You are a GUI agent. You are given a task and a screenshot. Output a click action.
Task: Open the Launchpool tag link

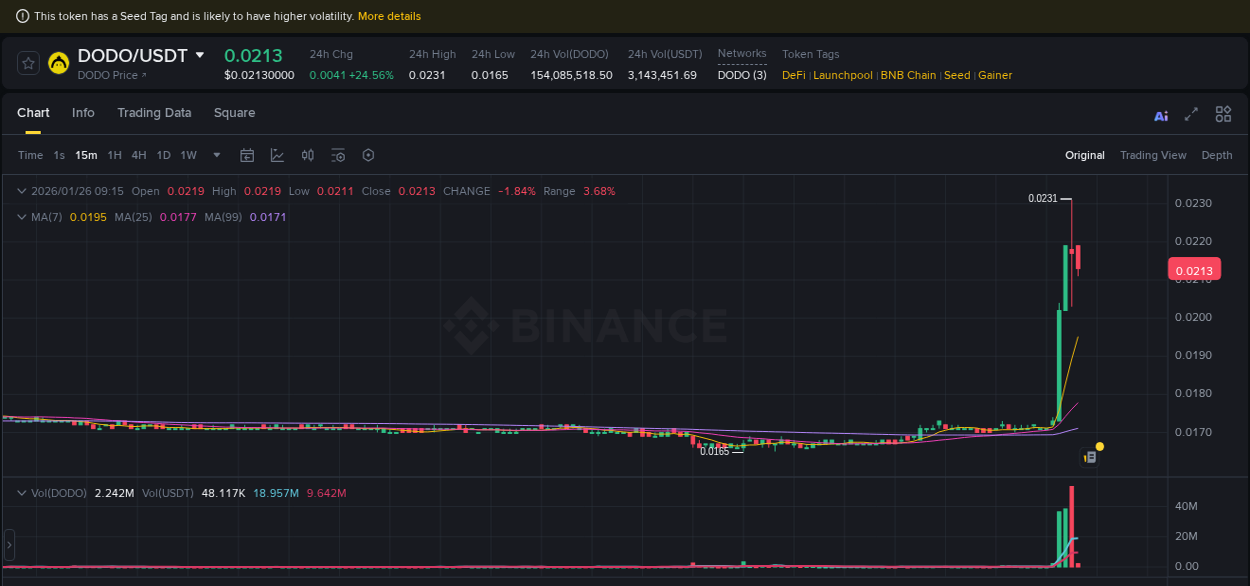click(x=842, y=75)
